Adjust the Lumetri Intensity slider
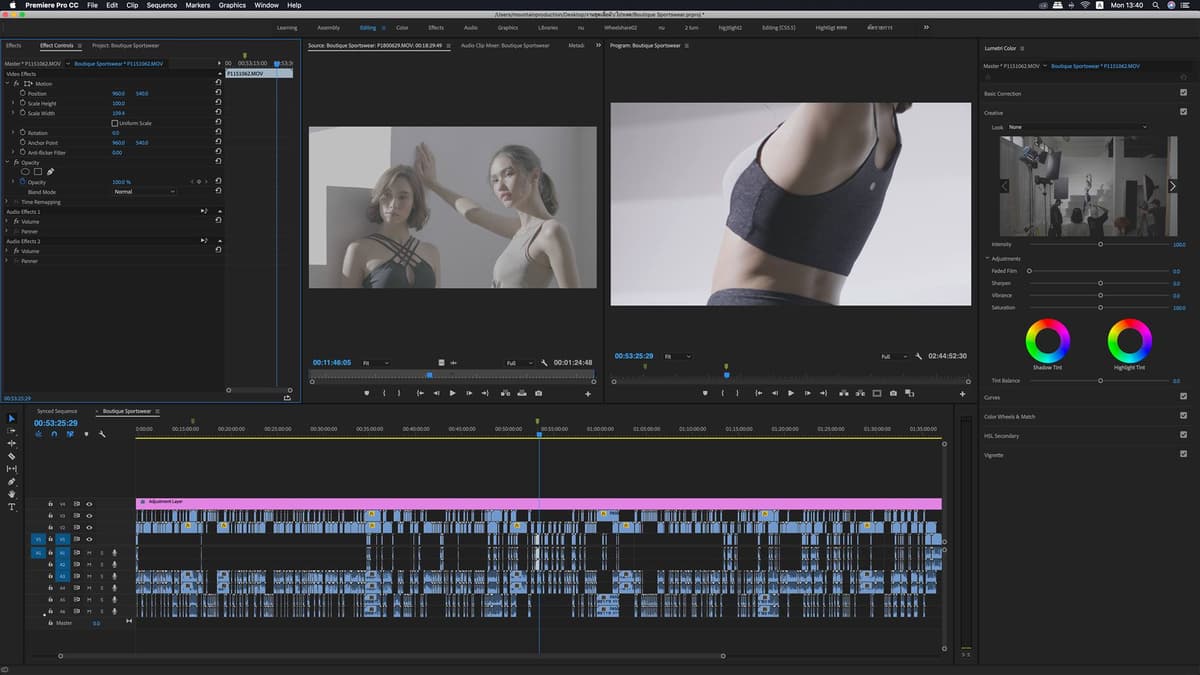1200x675 pixels. (1100, 244)
